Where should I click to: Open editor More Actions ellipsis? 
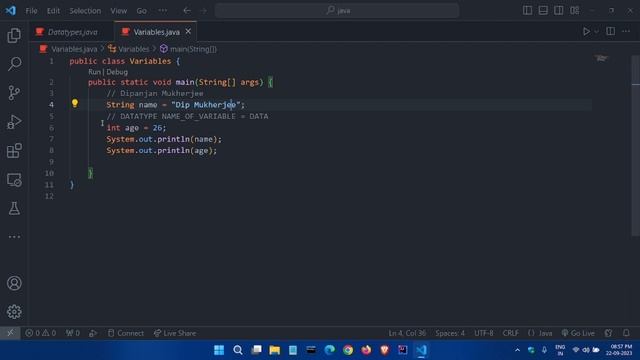coord(626,31)
